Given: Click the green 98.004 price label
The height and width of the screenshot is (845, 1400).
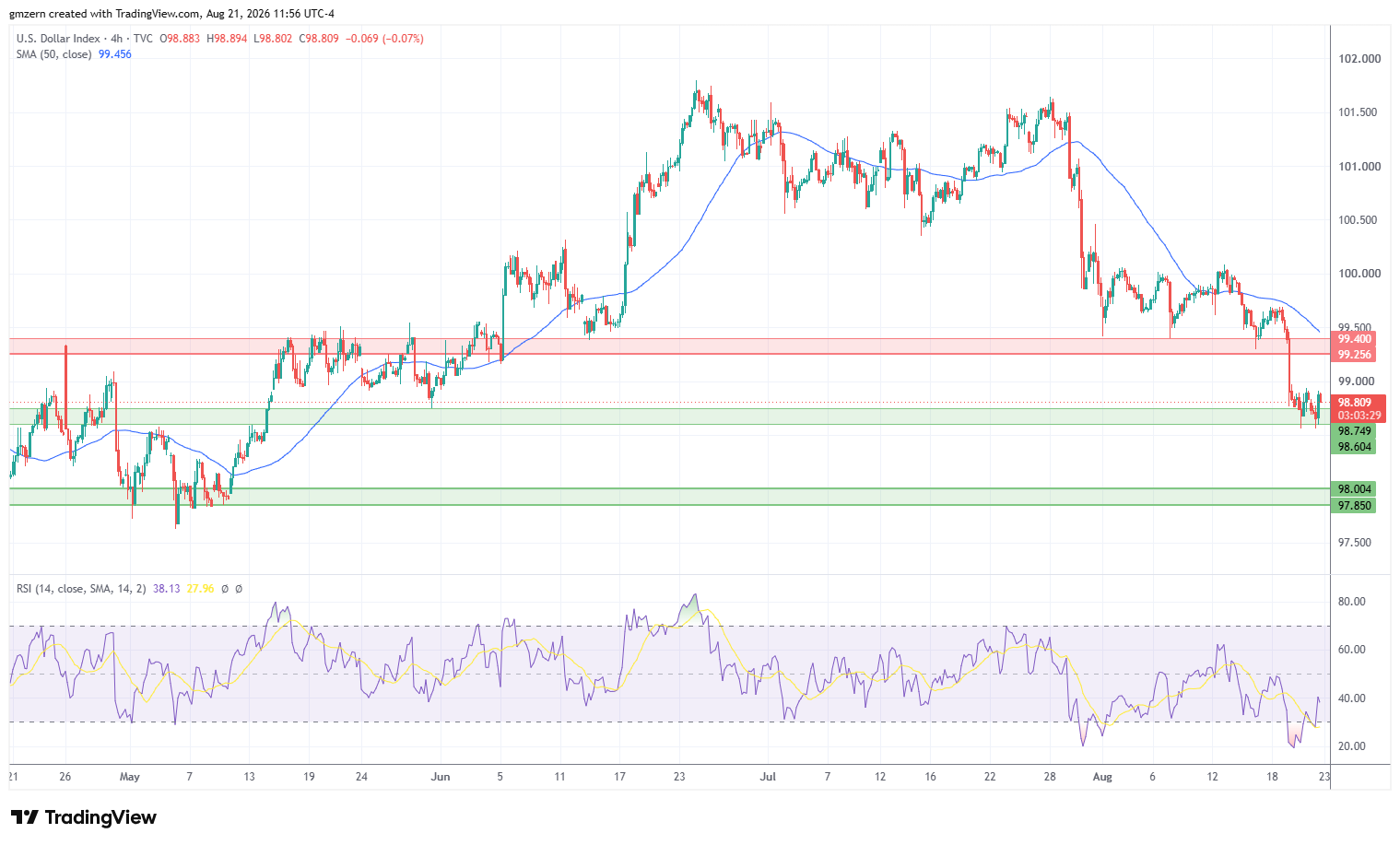Looking at the screenshot, I should 1354,489.
